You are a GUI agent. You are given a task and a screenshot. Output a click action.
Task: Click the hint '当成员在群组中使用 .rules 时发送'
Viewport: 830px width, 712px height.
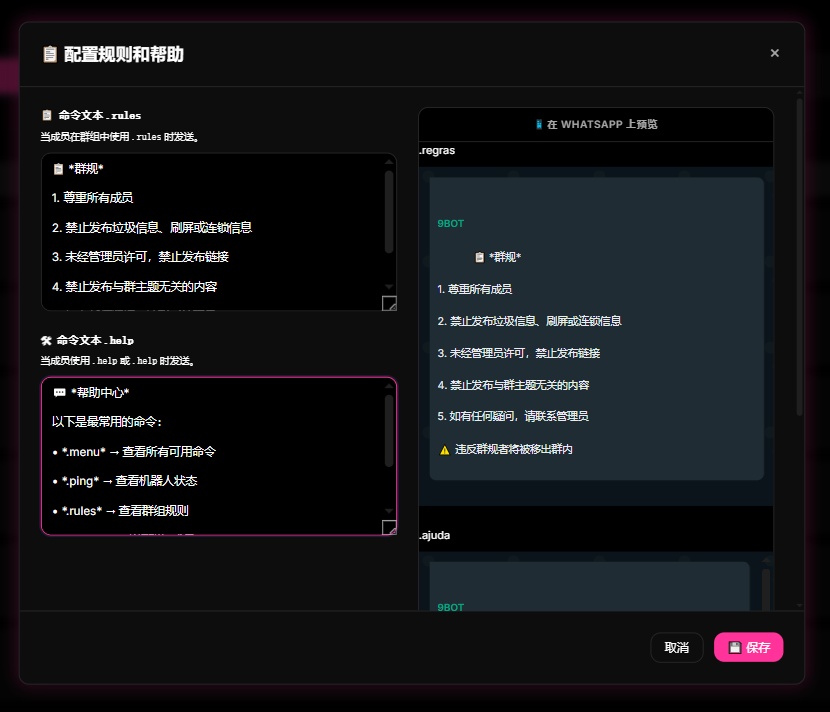[x=120, y=137]
